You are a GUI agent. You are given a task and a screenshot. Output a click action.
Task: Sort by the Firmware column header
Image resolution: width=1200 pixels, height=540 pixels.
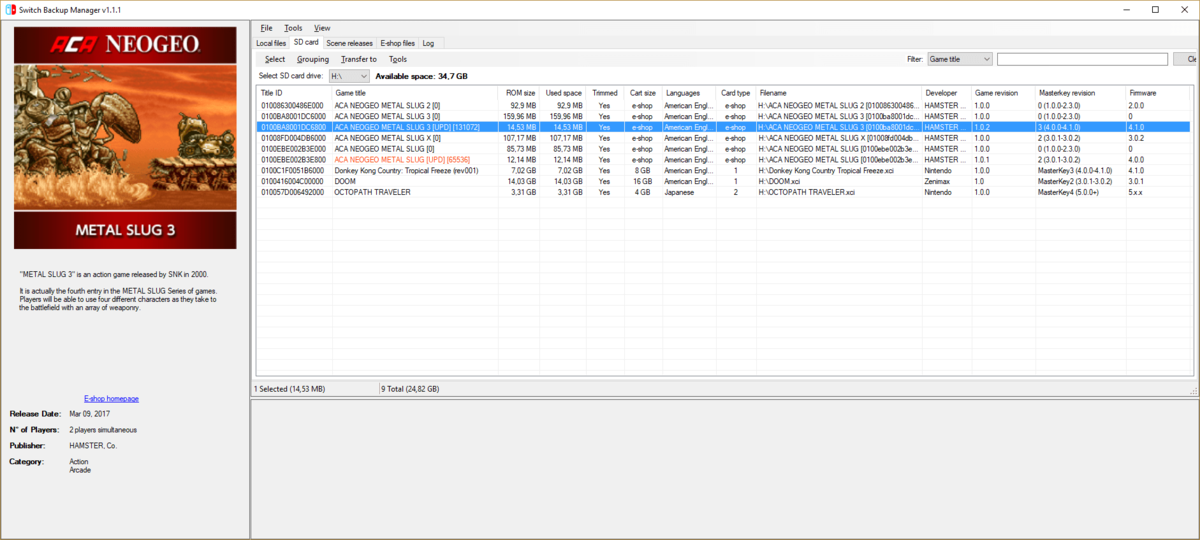pos(1157,92)
